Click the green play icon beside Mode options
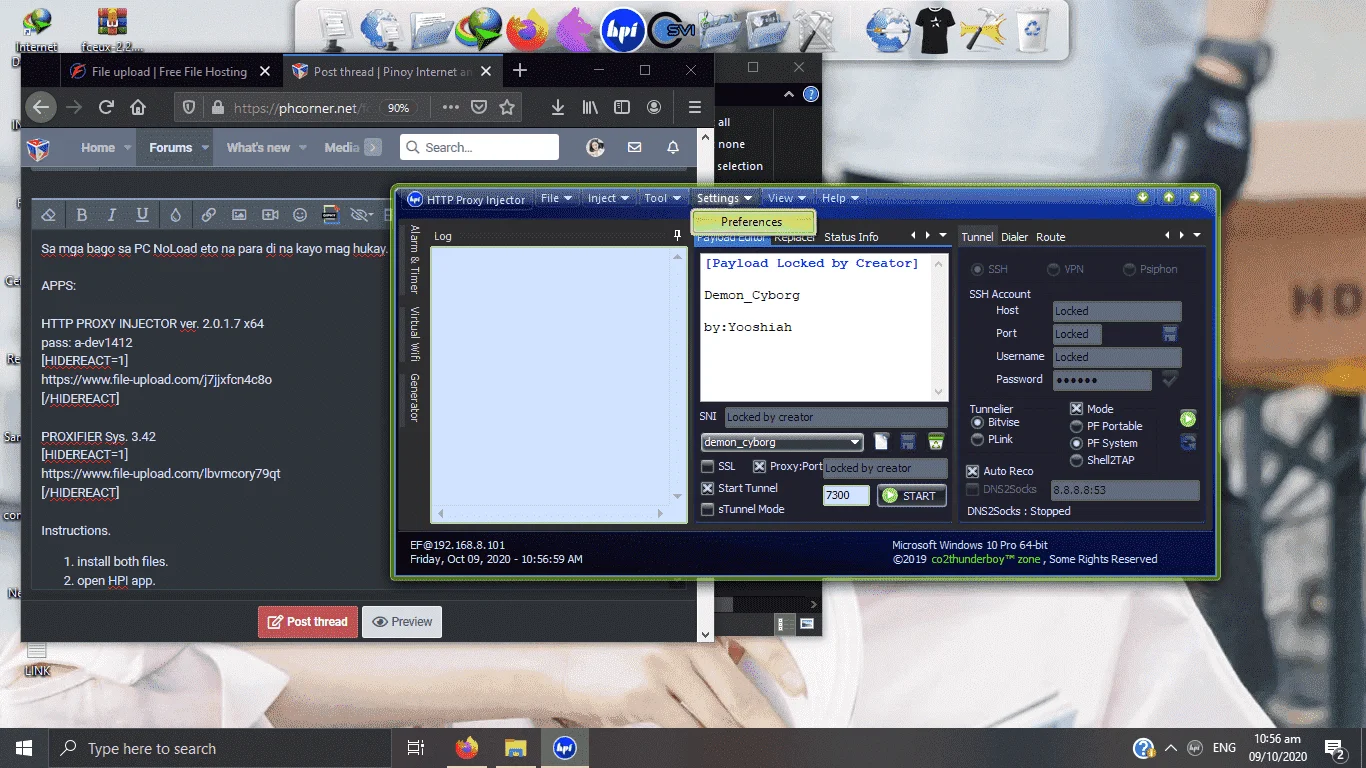The height and width of the screenshot is (768, 1366). (x=1188, y=419)
